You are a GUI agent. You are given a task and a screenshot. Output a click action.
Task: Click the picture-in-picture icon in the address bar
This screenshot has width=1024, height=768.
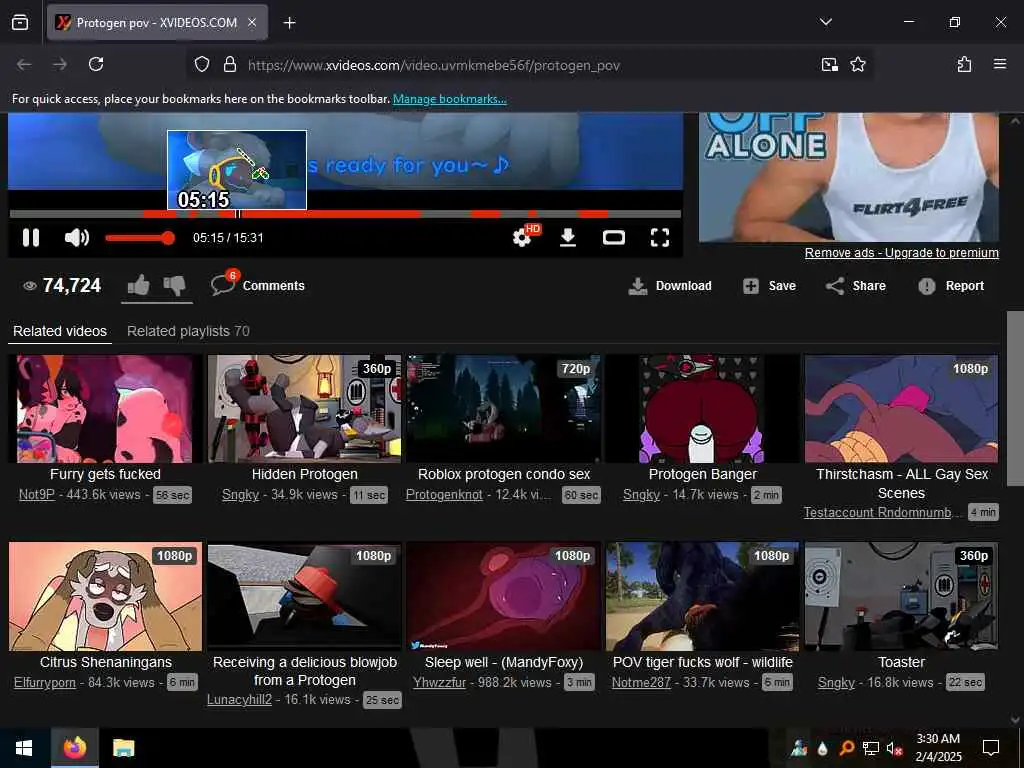[829, 64]
